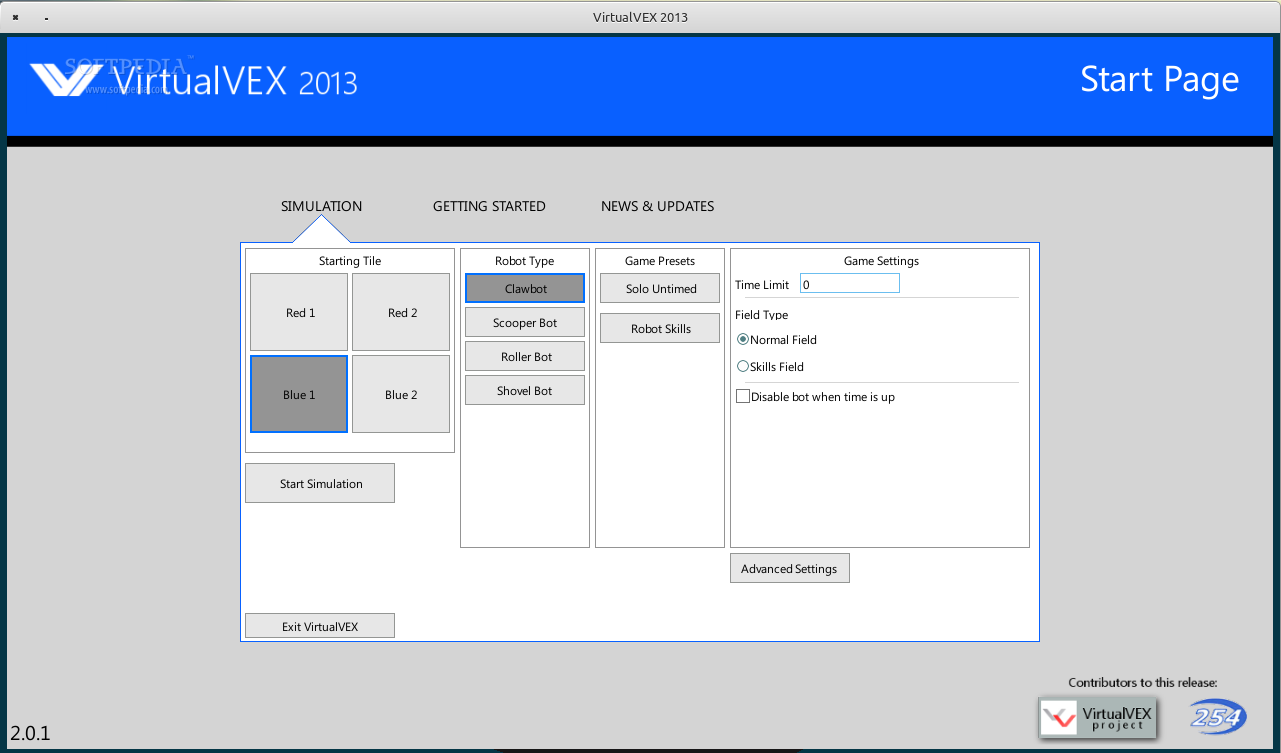Click the Starting Tile heading text
The image size is (1281, 753).
tap(350, 261)
